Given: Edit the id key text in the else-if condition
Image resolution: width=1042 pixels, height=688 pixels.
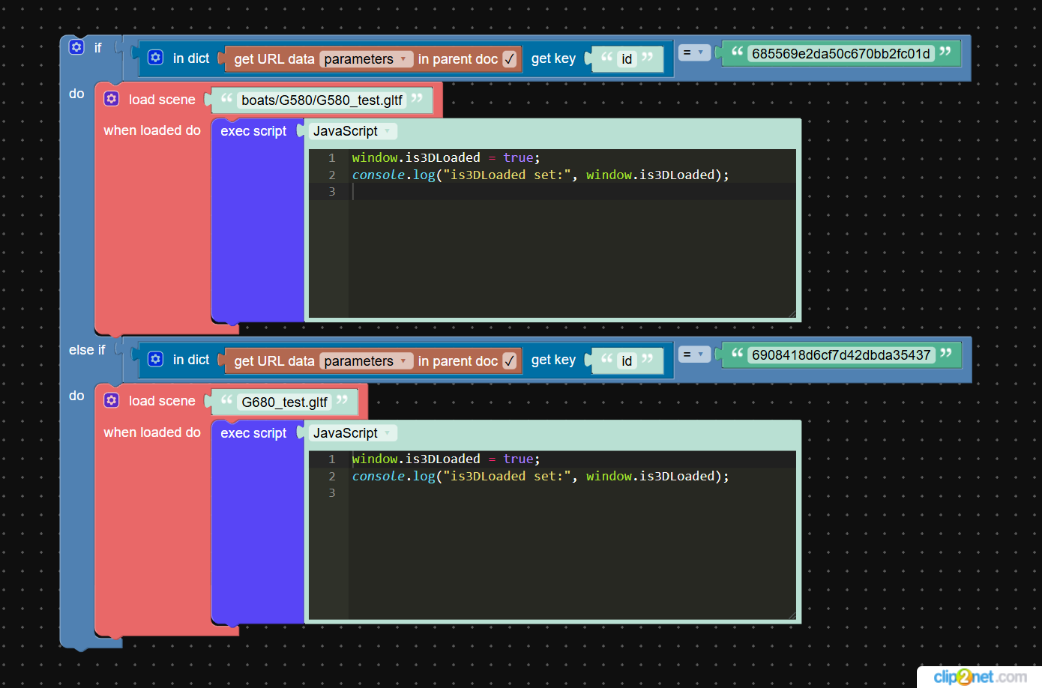Looking at the screenshot, I should pos(627,361).
